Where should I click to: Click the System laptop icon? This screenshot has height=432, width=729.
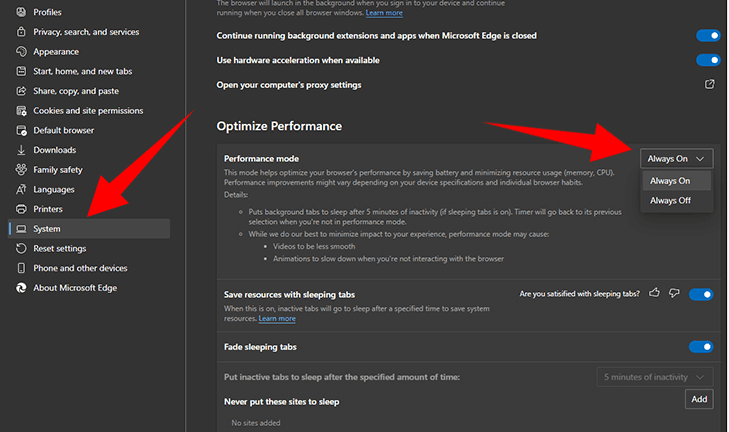(21, 229)
